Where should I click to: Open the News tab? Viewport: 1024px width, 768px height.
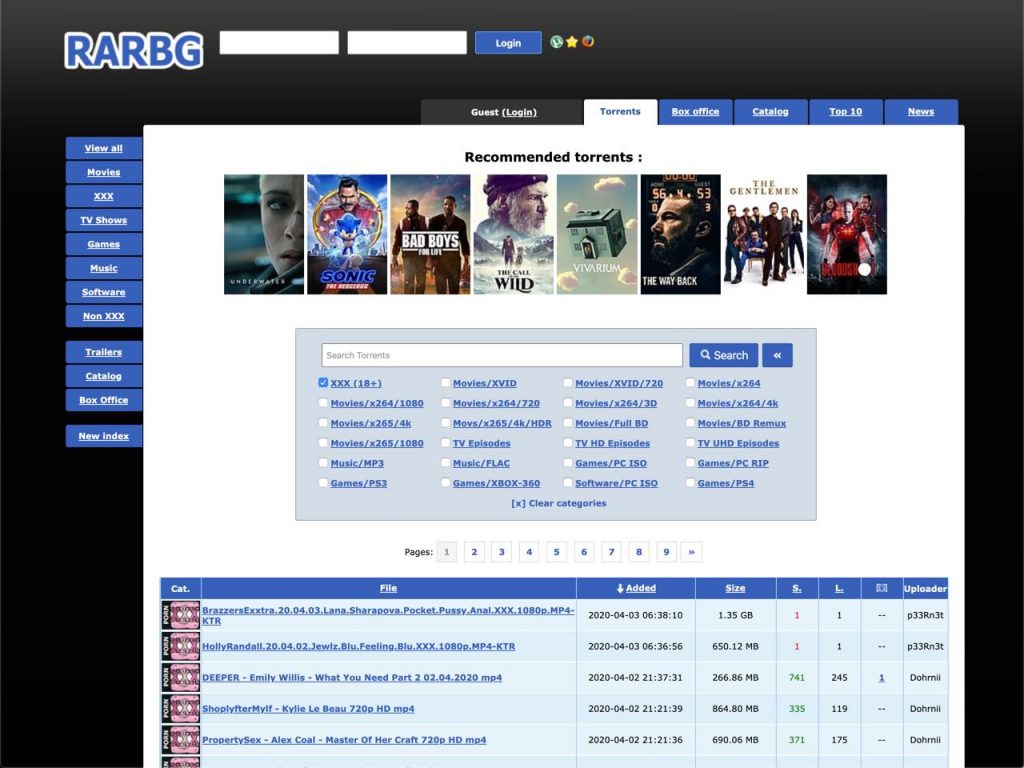[921, 112]
